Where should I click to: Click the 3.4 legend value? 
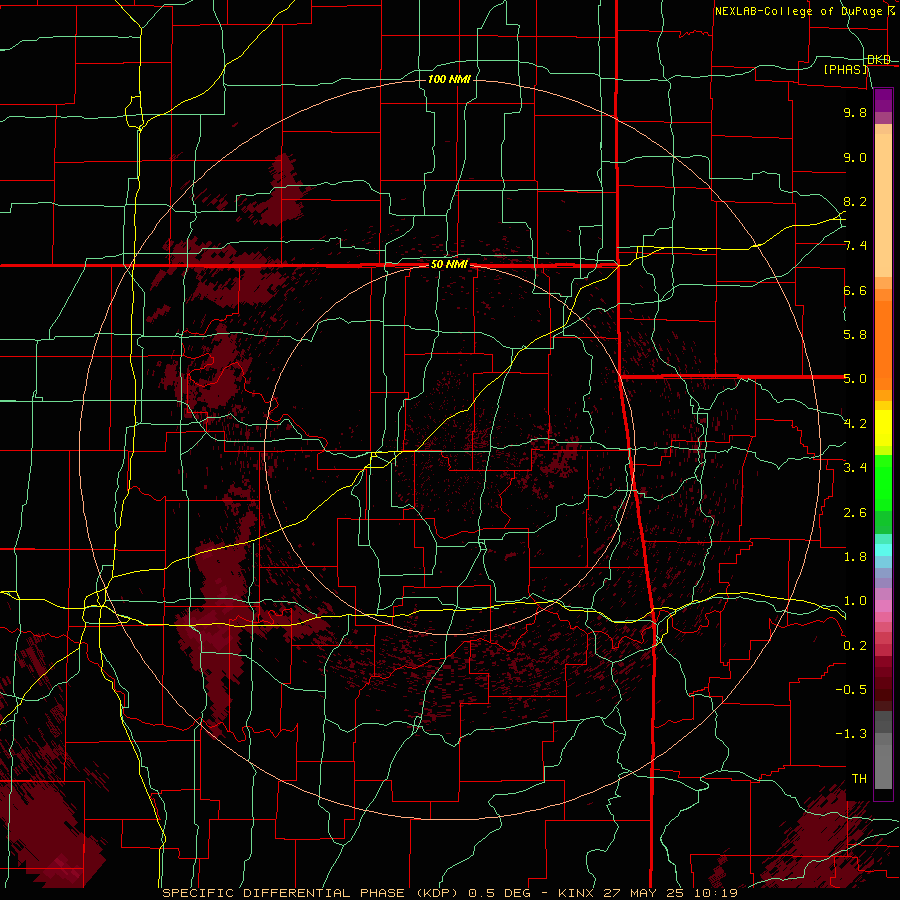point(855,468)
